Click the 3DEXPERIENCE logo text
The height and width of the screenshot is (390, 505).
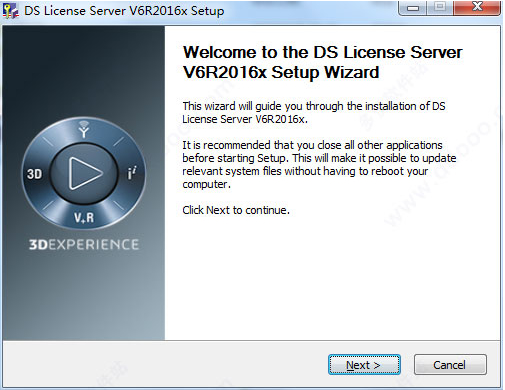pos(84,244)
